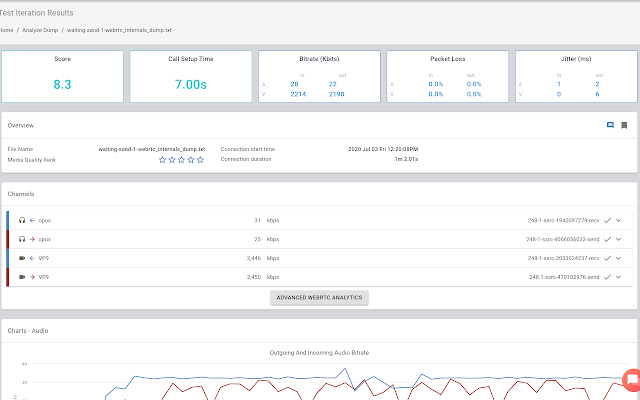Click the headphone icon of incoming opus channel

(22, 220)
